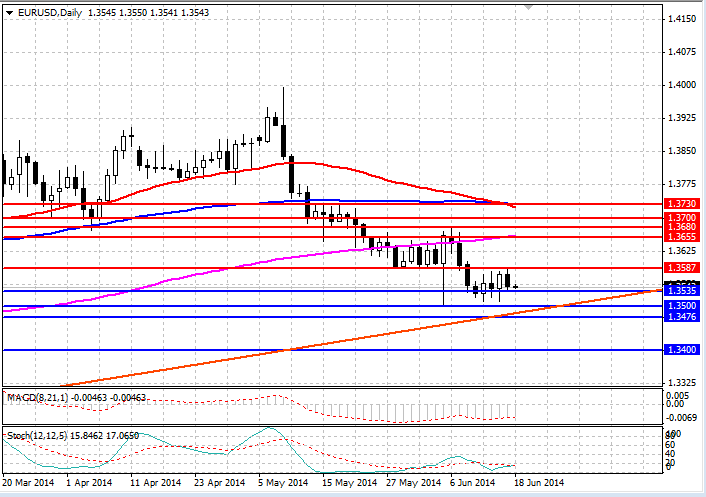This screenshot has height=497, width=706.
Task: Click the low price value 1.3541
Action: (164, 13)
